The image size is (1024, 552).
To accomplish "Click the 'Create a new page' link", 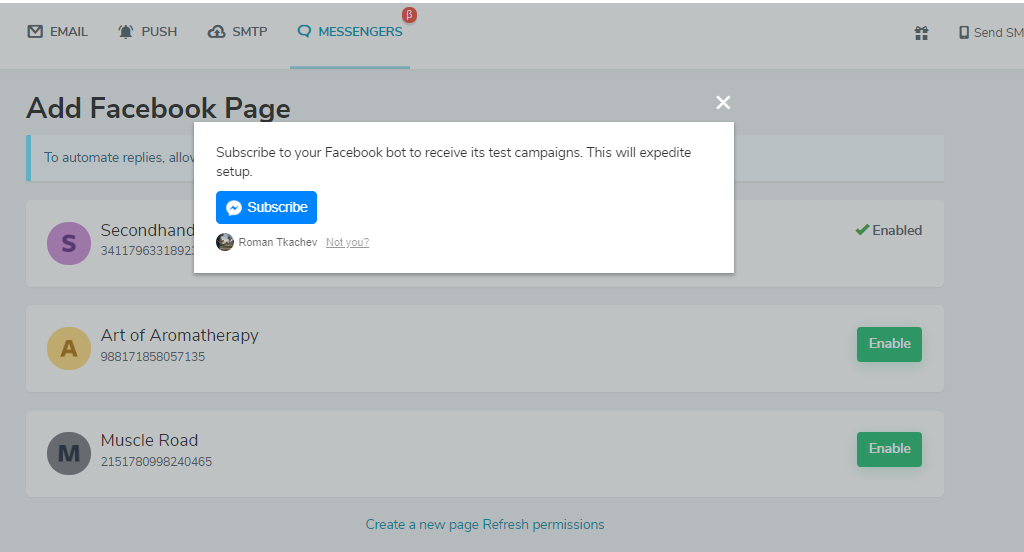I will coord(422,524).
